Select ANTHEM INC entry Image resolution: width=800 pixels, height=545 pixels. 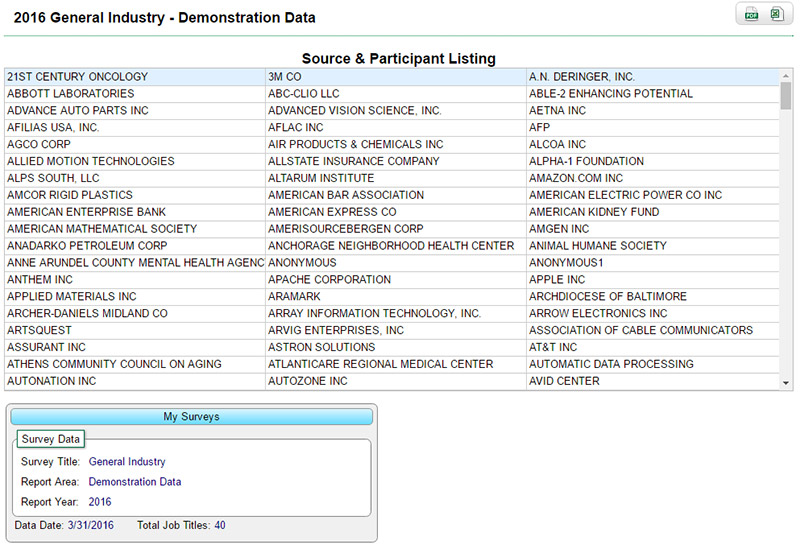(x=135, y=279)
